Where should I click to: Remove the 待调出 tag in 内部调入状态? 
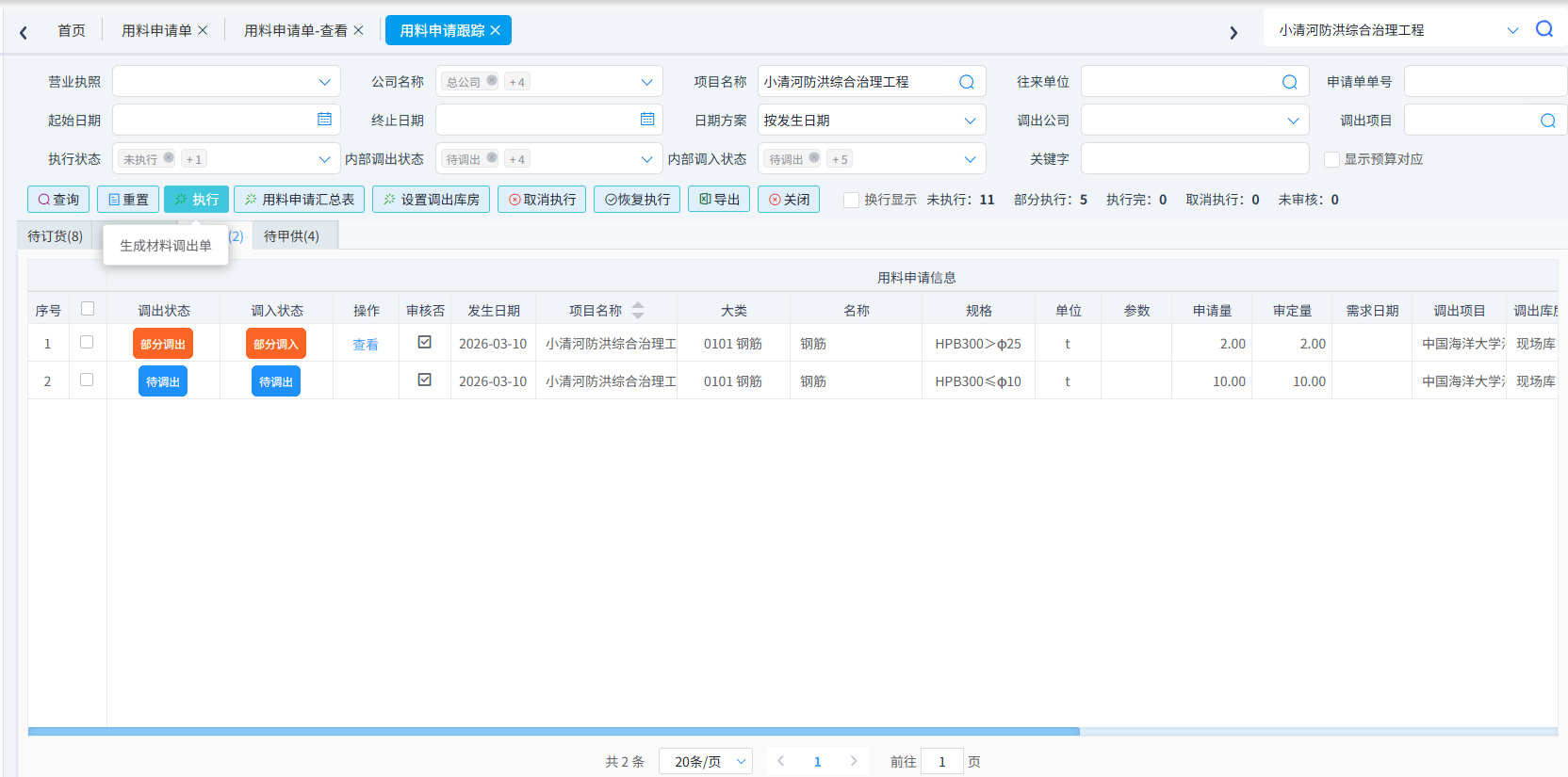pos(814,158)
